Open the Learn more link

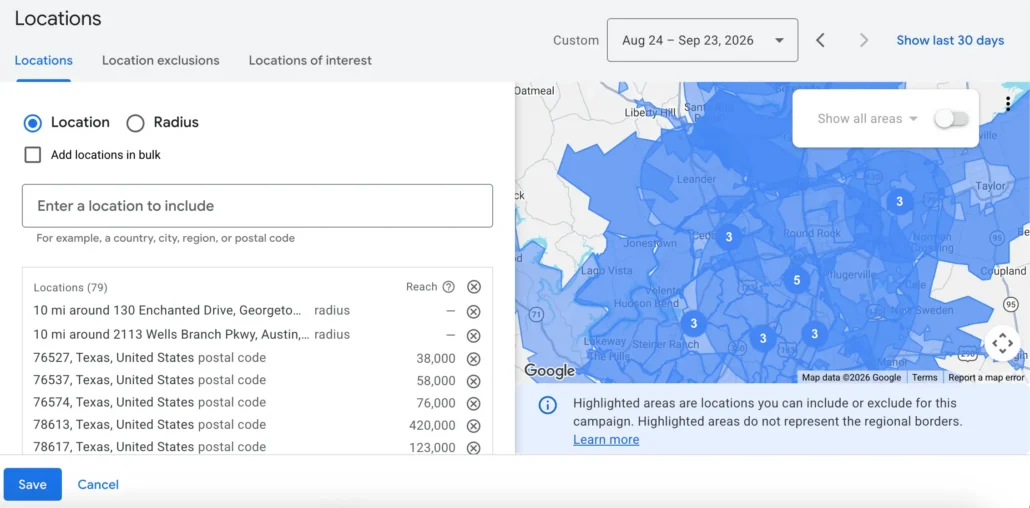pos(606,440)
